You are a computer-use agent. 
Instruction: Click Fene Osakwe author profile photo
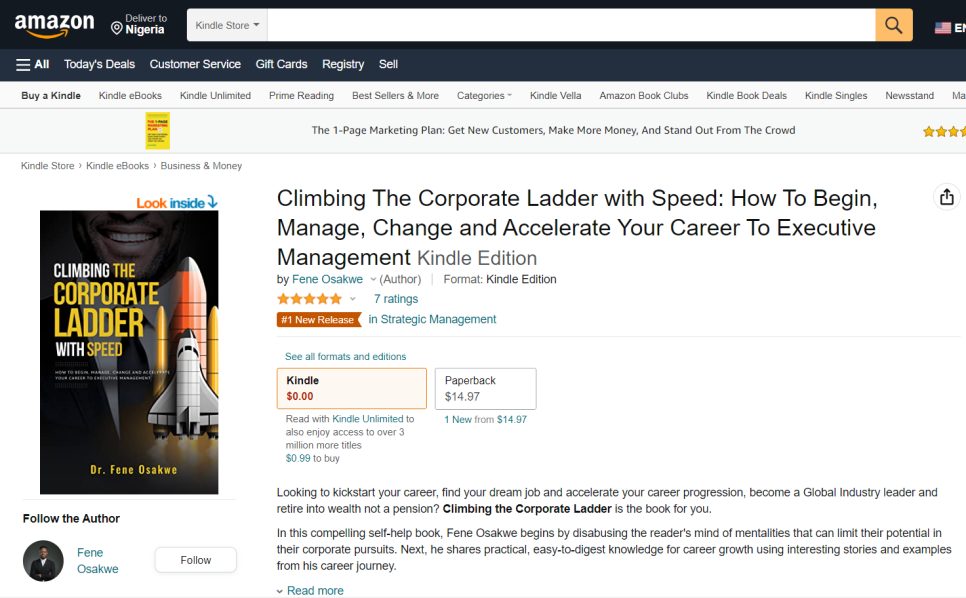pos(43,561)
